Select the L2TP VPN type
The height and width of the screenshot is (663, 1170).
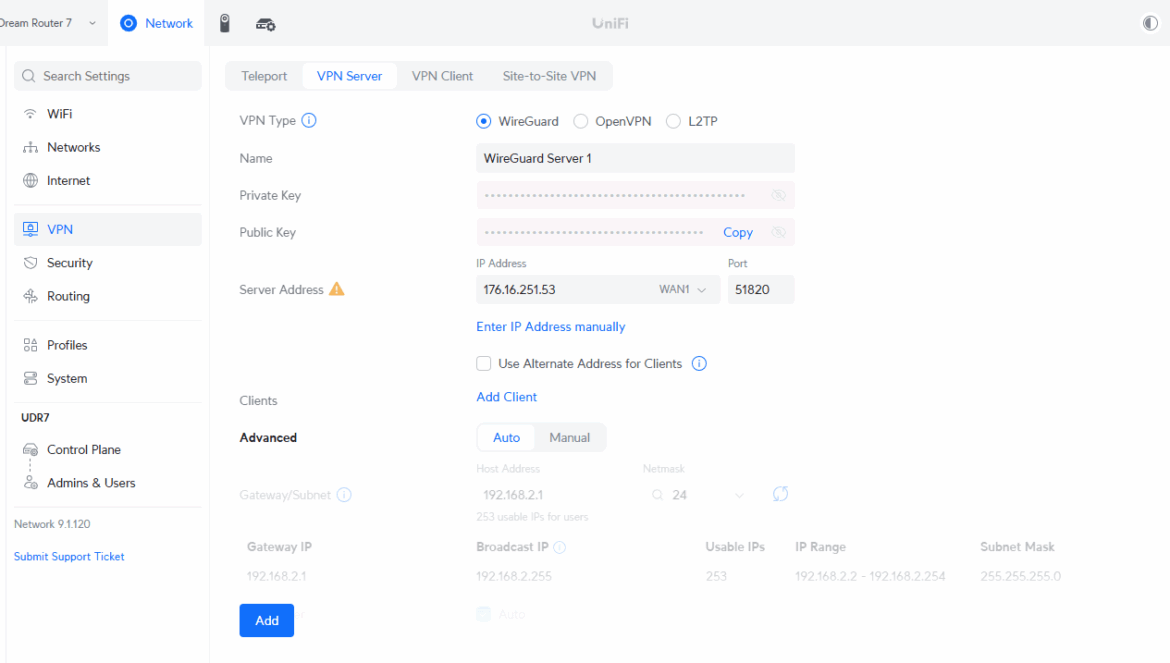(x=673, y=121)
